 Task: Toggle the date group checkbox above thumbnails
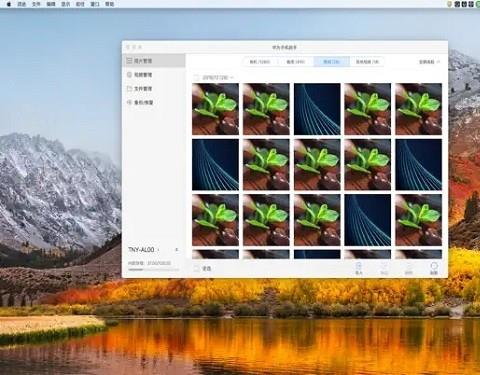pos(196,77)
